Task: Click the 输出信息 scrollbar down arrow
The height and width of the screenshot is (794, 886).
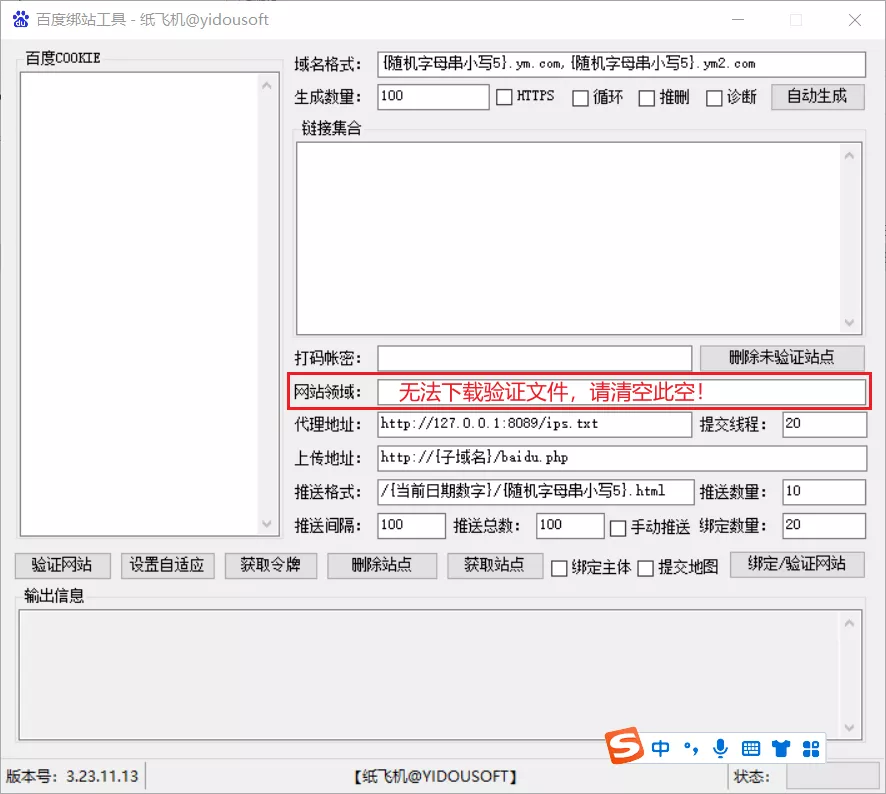Action: click(849, 727)
